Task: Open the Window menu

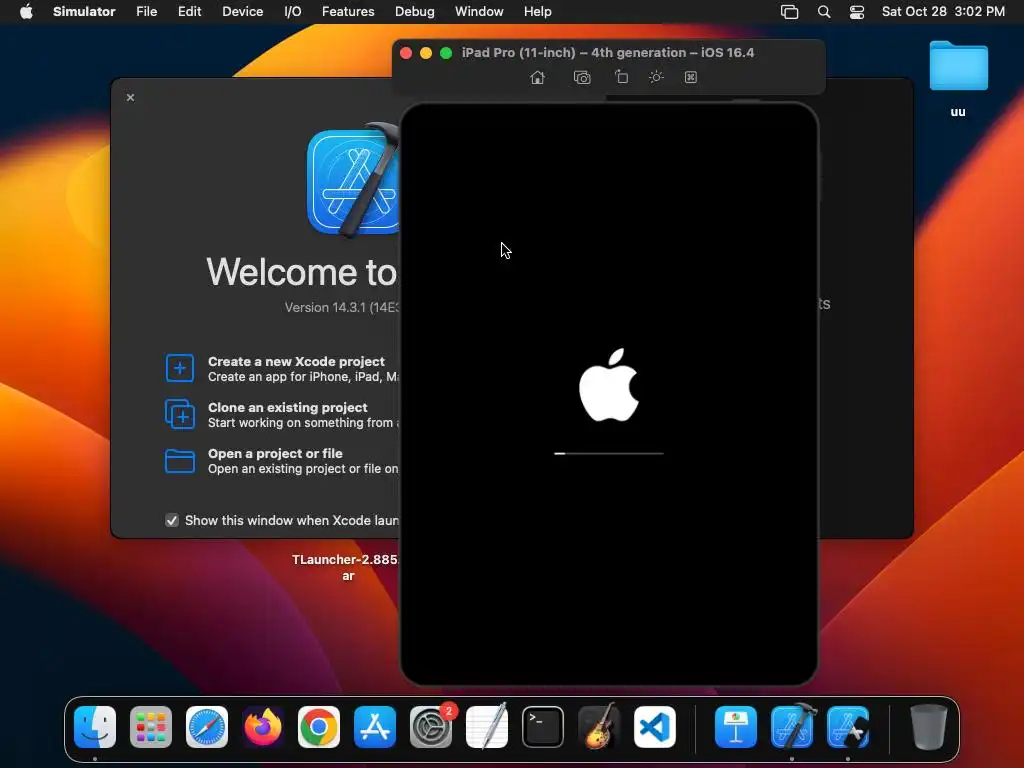Action: pos(479,11)
